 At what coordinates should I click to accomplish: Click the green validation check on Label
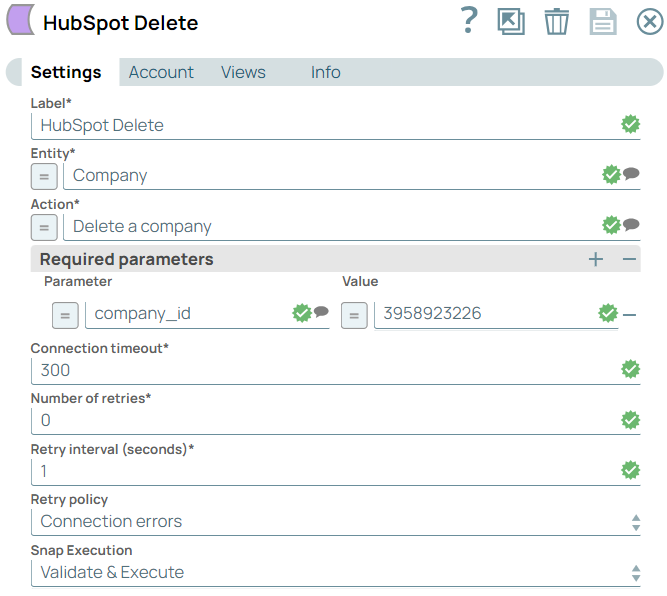(x=630, y=124)
